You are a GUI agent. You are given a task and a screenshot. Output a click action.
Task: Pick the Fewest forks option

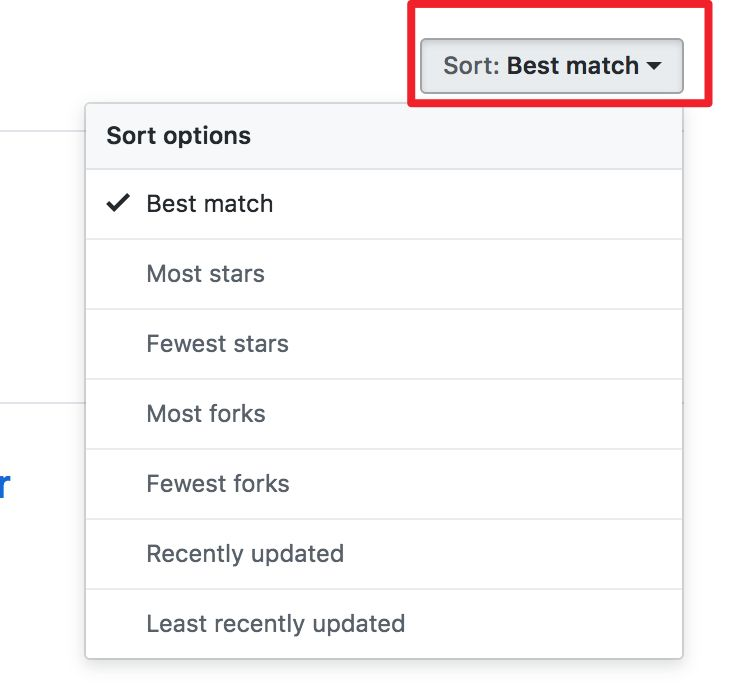pos(218,484)
